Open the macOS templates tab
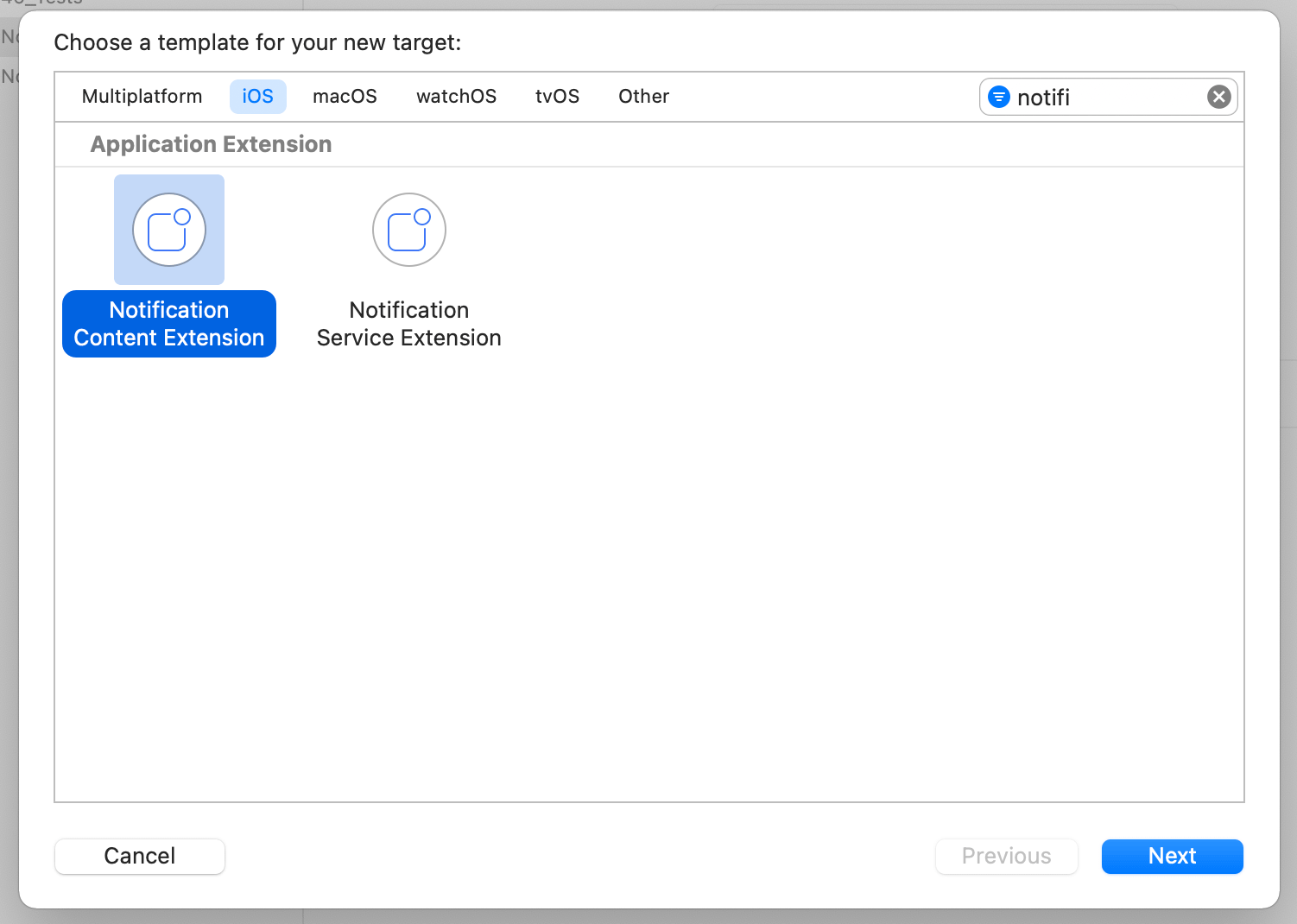The image size is (1297, 924). (x=345, y=97)
